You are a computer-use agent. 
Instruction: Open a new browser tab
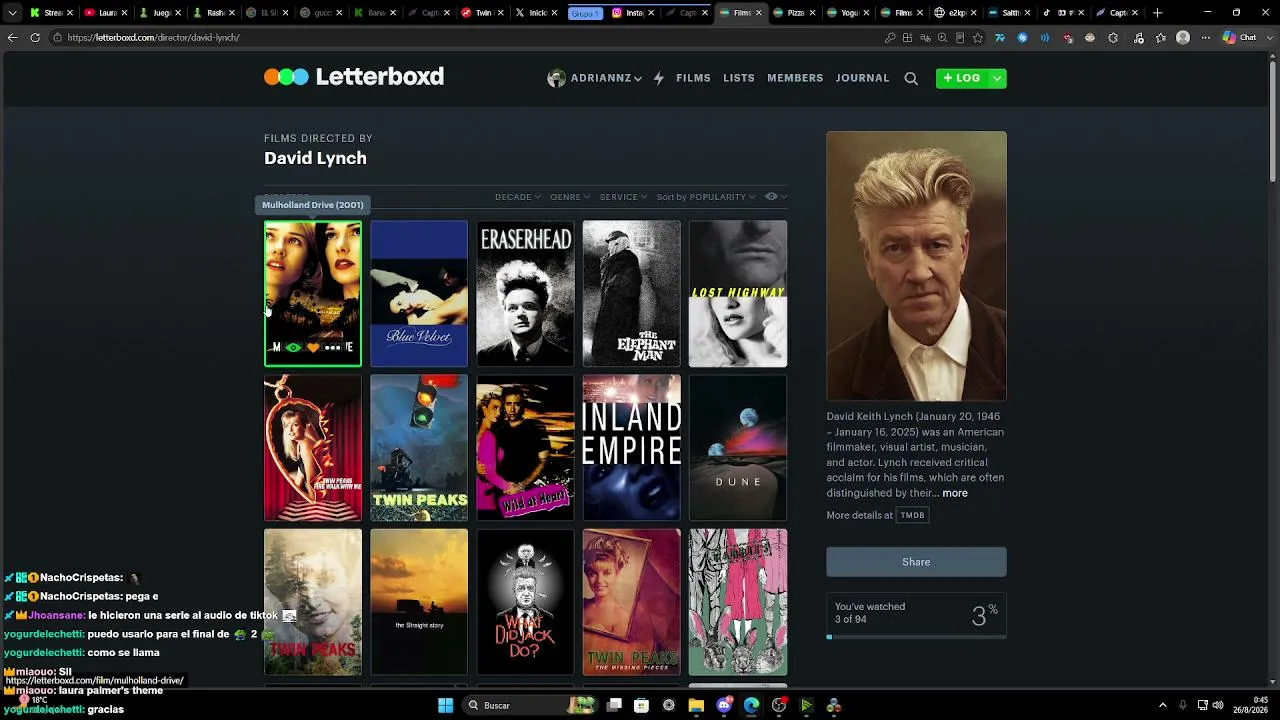click(x=1158, y=13)
